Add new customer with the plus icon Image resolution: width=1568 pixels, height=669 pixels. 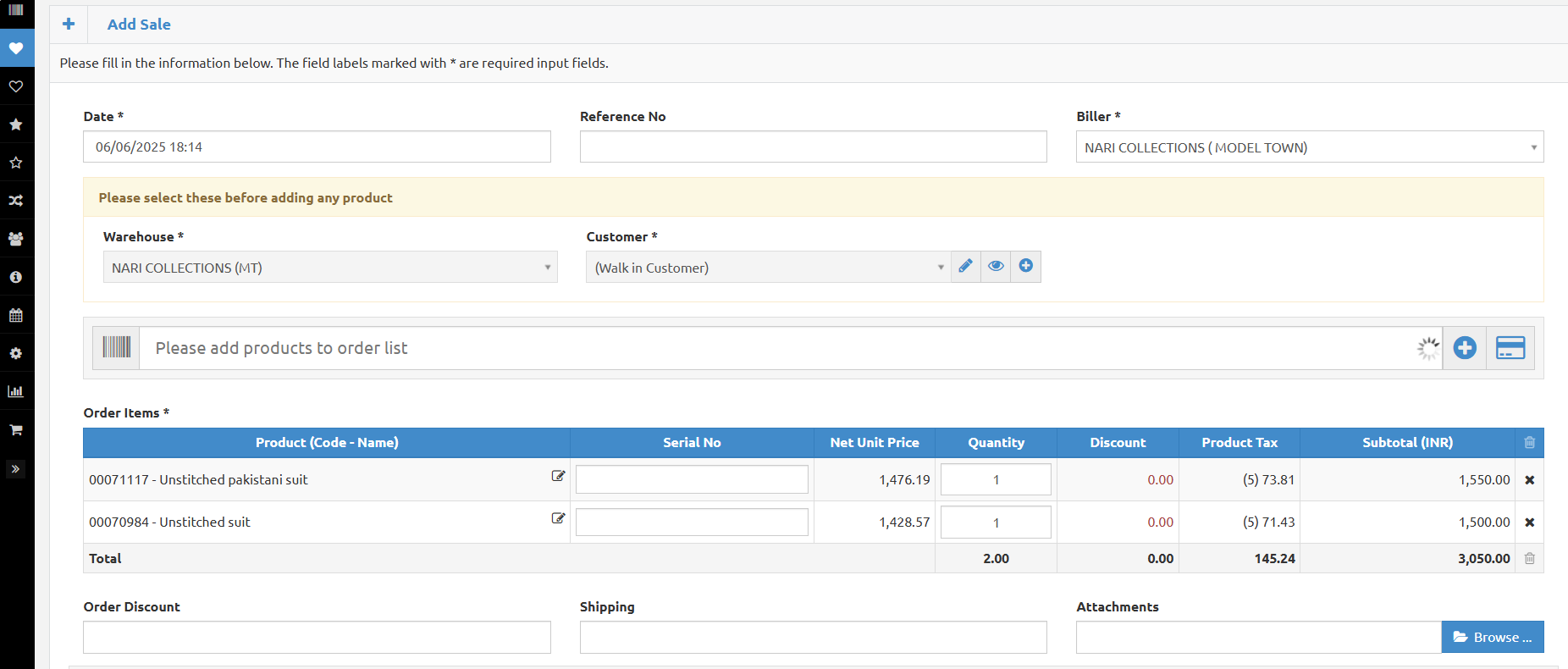pyautogui.click(x=1025, y=266)
